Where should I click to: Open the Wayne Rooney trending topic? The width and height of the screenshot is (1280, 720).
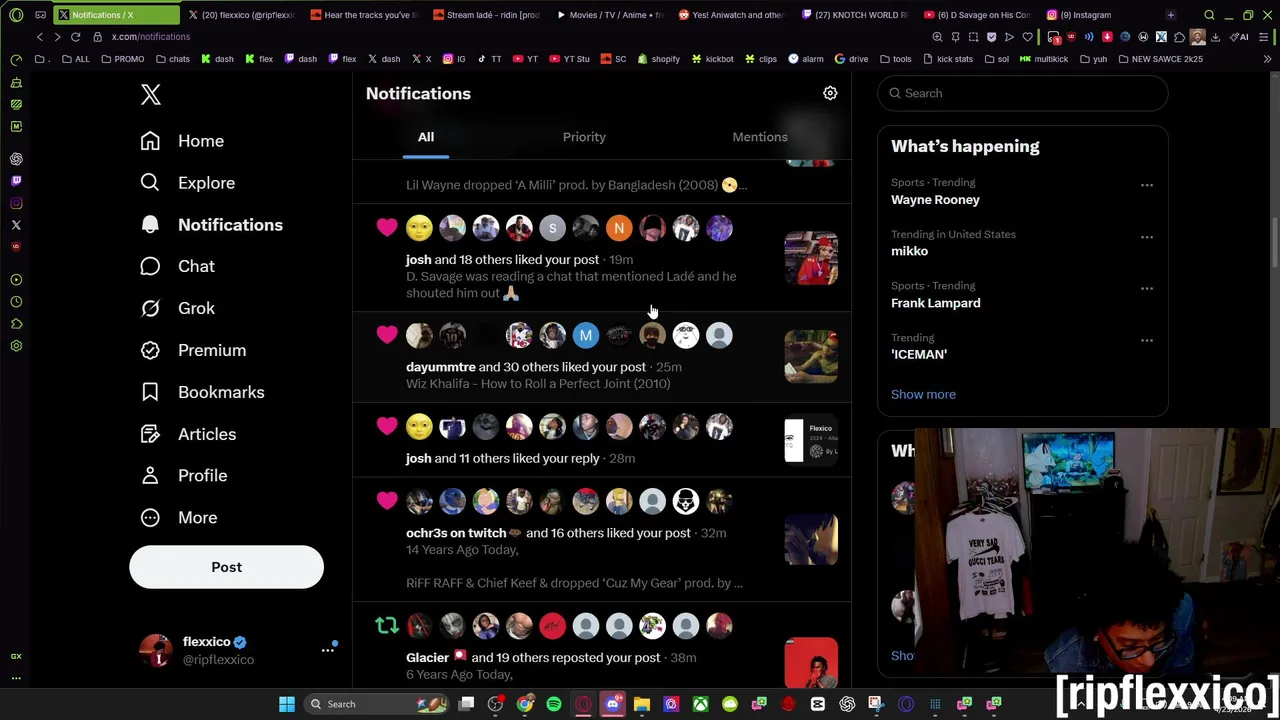click(x=935, y=200)
